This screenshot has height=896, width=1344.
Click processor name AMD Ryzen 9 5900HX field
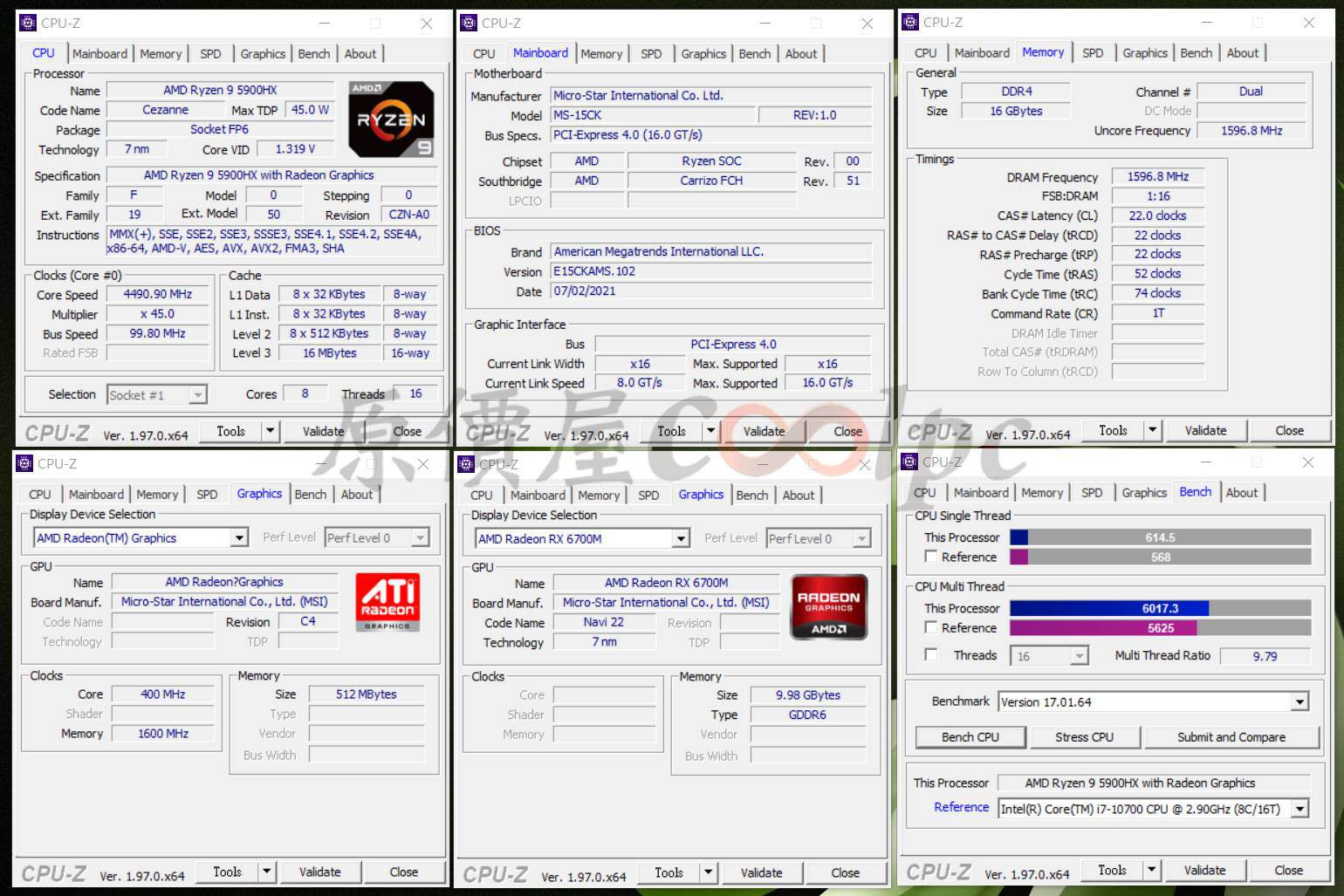click(220, 90)
